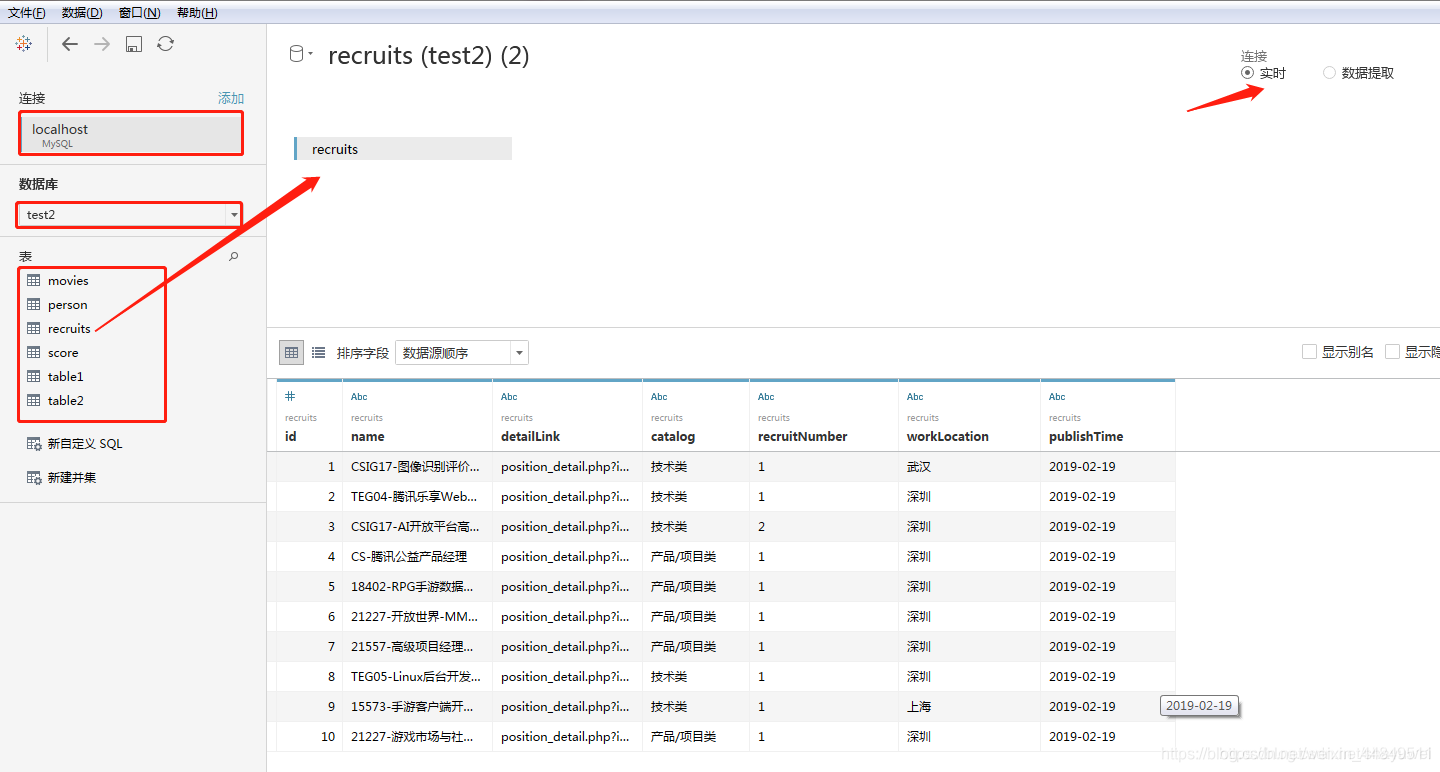
Task: Click Abc type icon of recruitNumber column
Action: [x=766, y=397]
